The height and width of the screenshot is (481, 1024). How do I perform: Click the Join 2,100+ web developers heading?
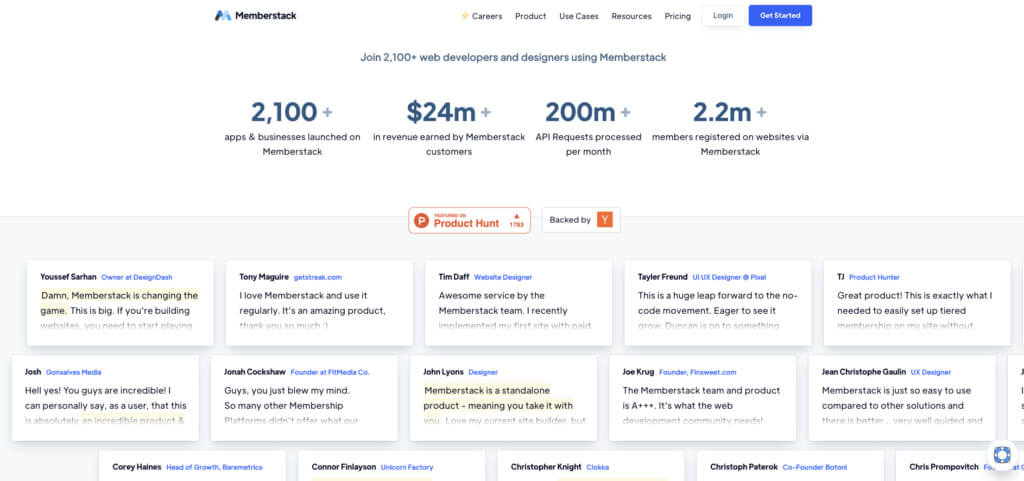pos(513,57)
